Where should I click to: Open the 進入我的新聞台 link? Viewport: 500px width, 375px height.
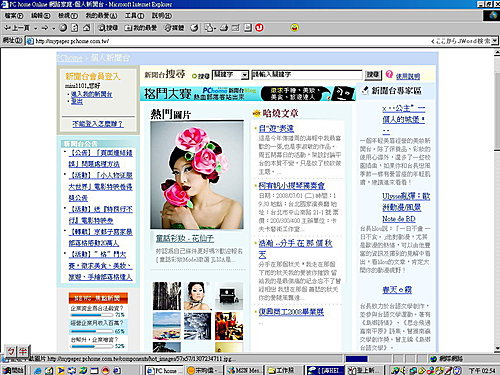point(91,94)
